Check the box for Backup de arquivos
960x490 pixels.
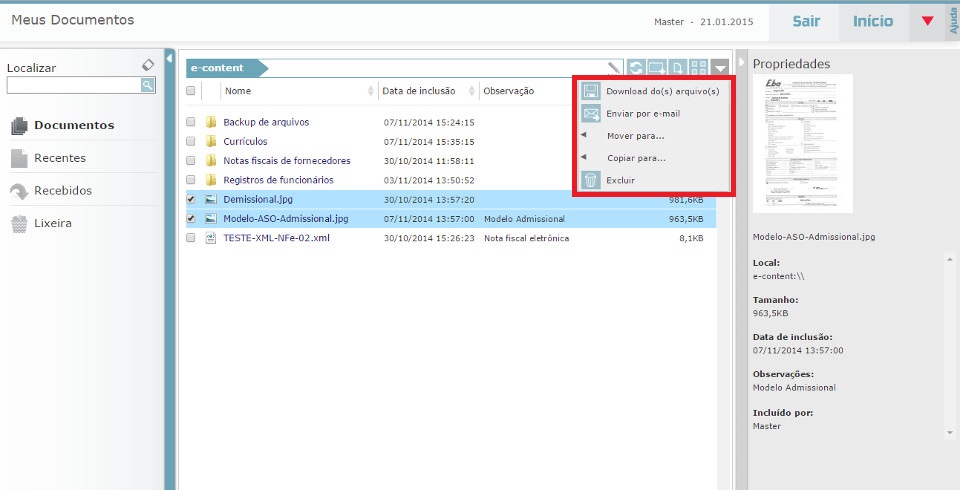point(191,123)
